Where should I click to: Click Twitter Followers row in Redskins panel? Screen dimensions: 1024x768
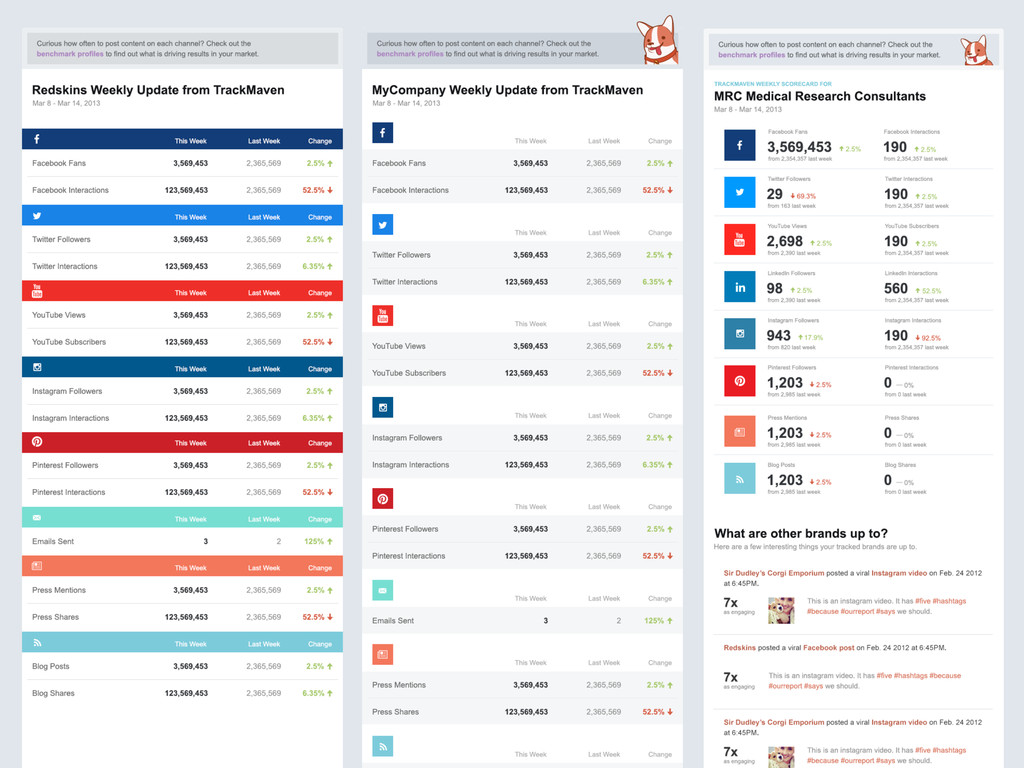pos(182,240)
